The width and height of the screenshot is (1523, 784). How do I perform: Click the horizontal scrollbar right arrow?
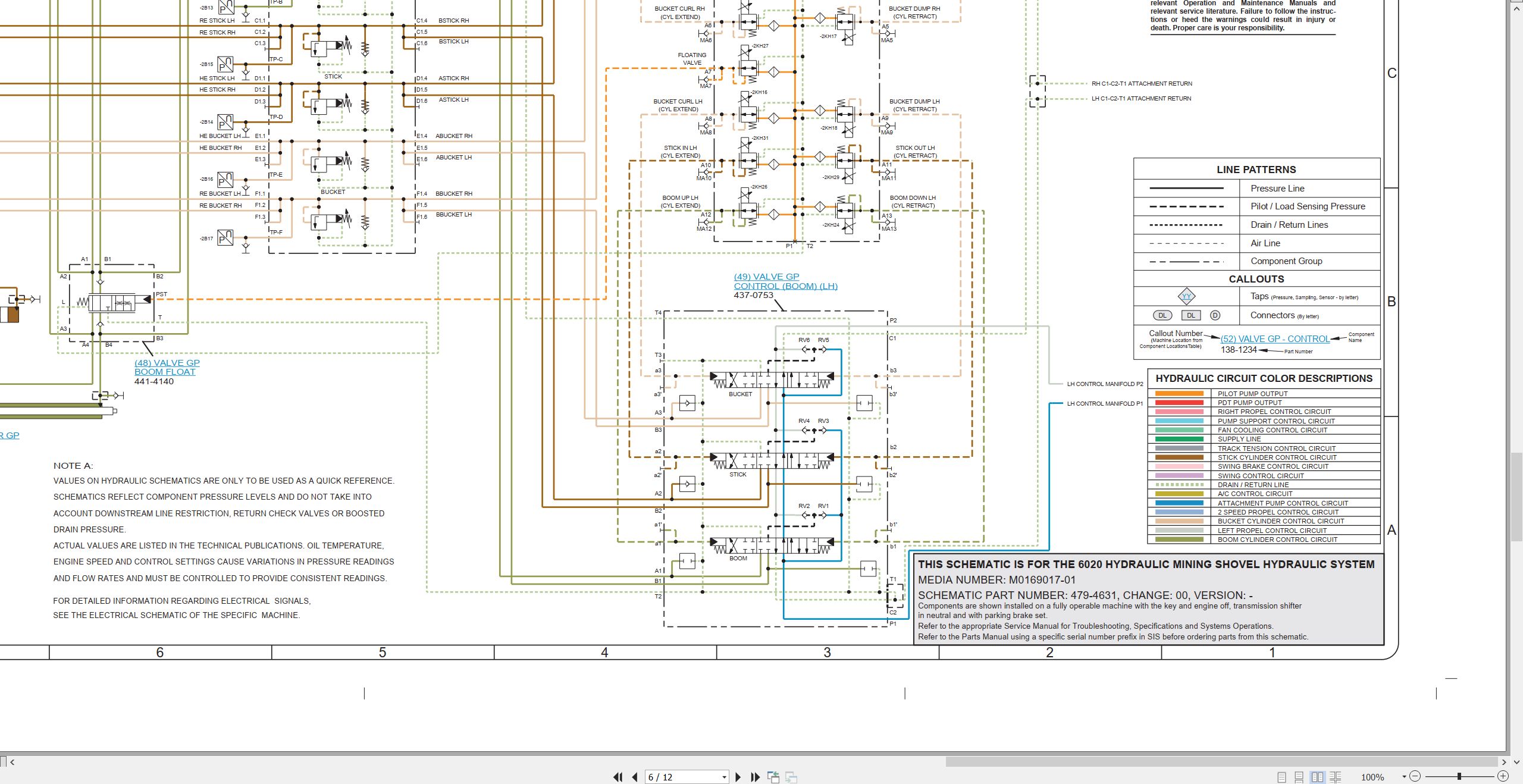[x=1504, y=761]
